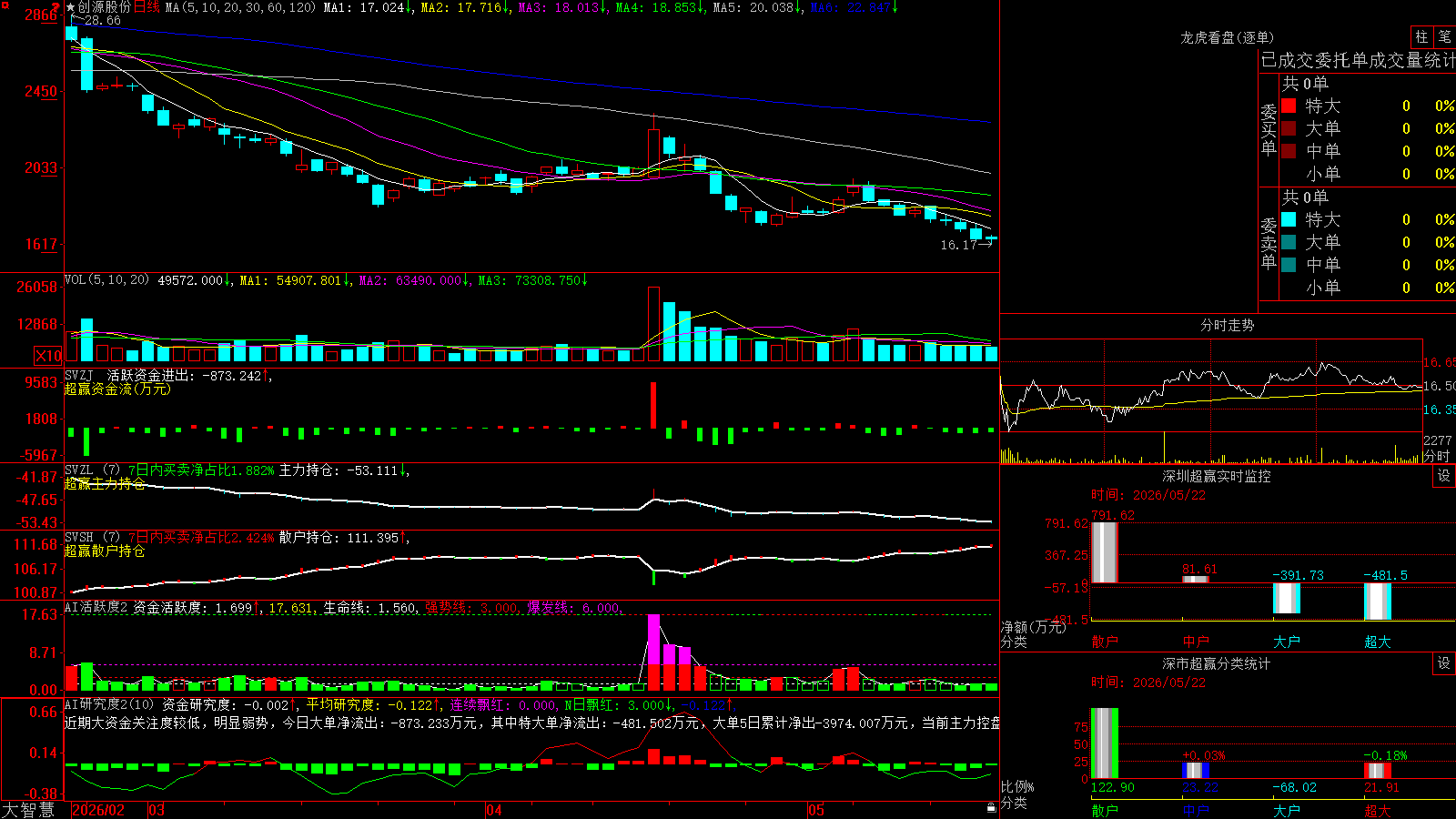Viewport: 1456px width, 819px height.
Task: Select the SVSH (7) indicator label
Action: click(92, 538)
